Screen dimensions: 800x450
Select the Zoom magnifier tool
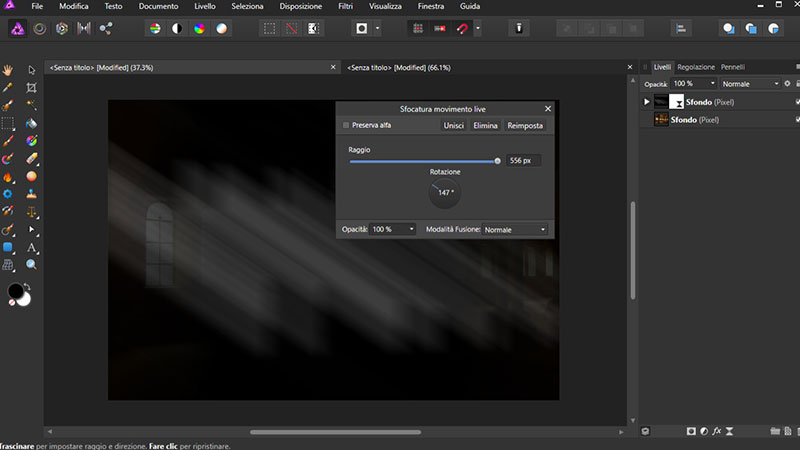[x=32, y=264]
